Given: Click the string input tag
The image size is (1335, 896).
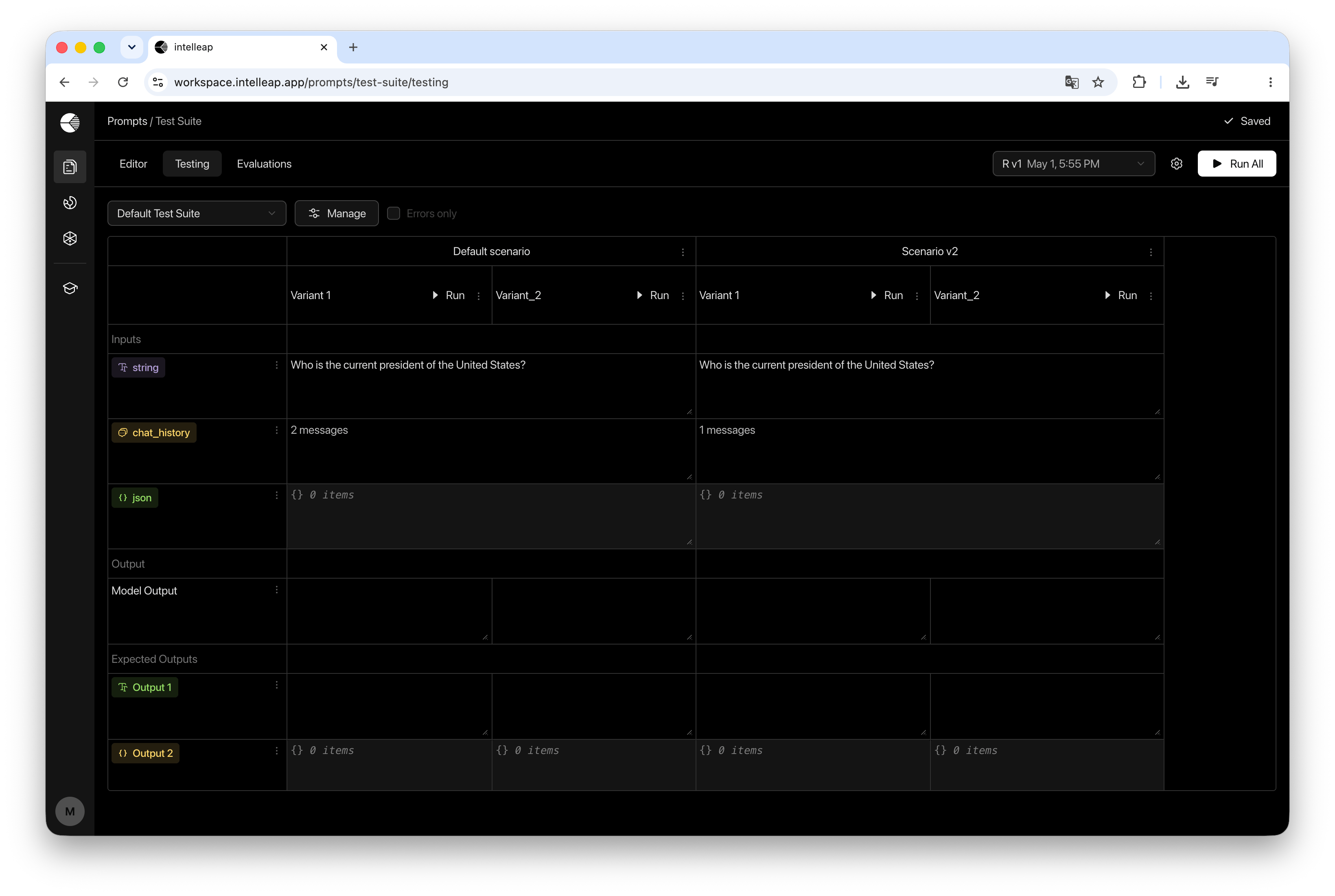Looking at the screenshot, I should pyautogui.click(x=138, y=367).
